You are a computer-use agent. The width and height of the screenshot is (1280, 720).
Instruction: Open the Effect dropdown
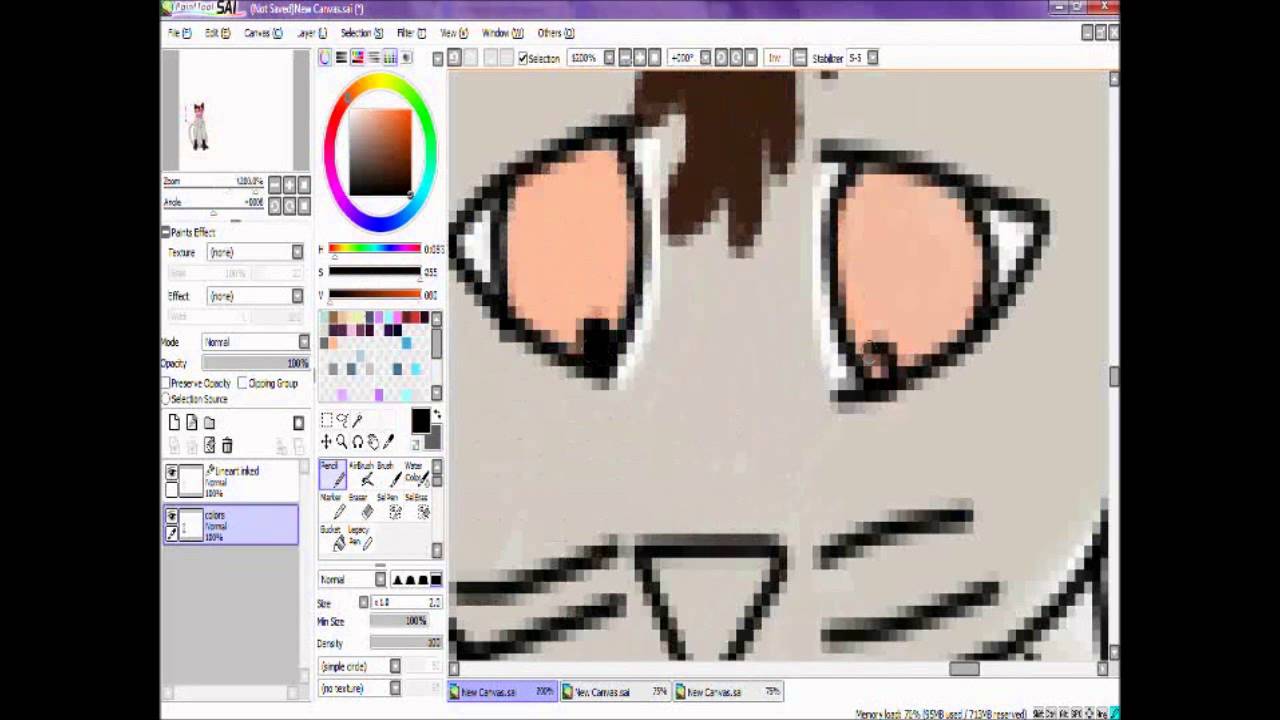(x=255, y=296)
